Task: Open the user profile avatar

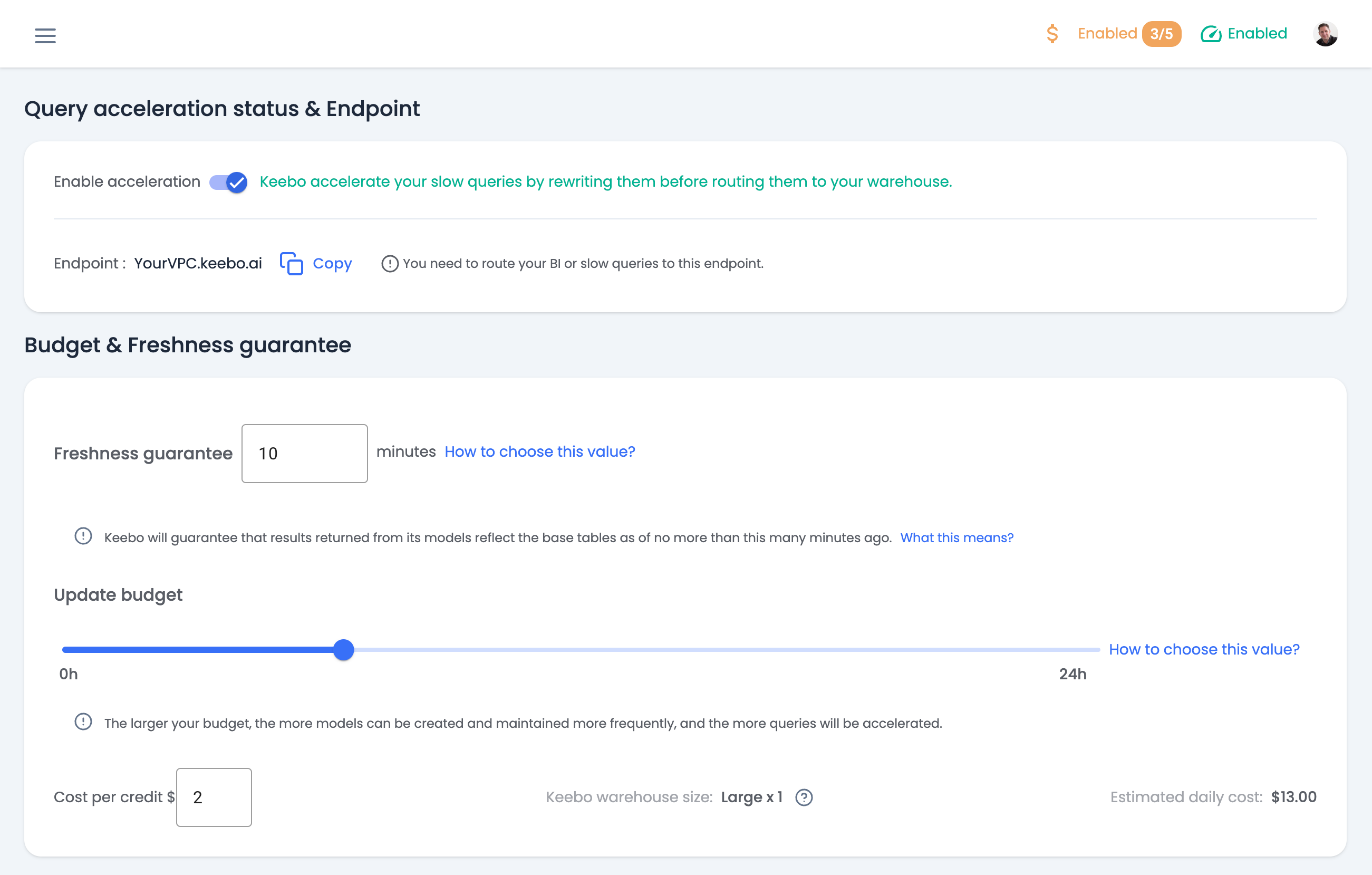Action: (1325, 34)
